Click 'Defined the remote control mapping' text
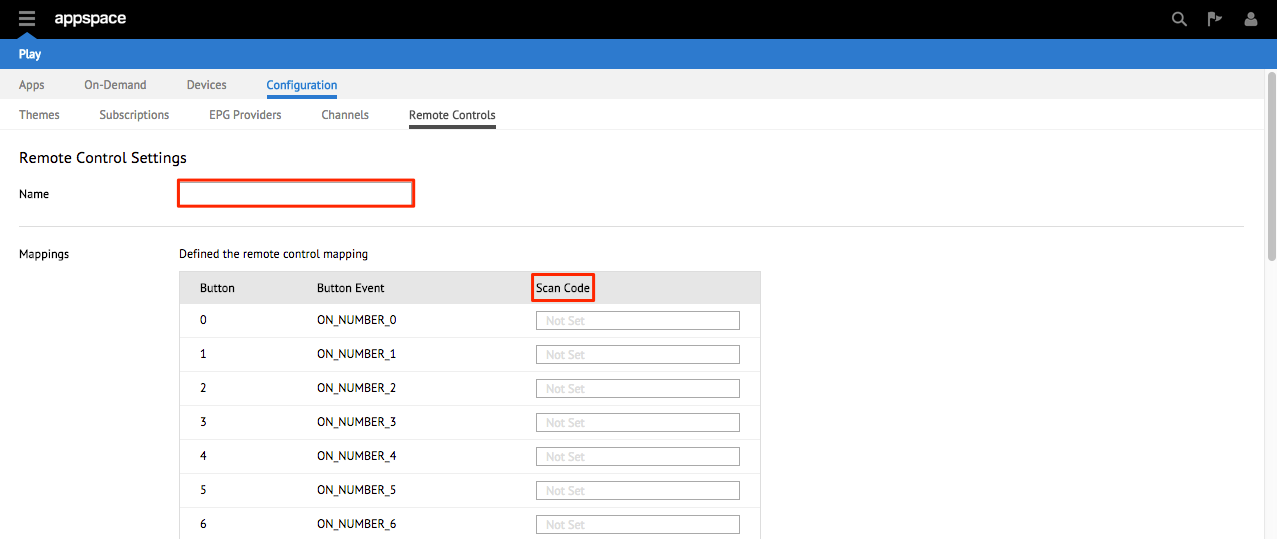This screenshot has height=539, width=1277. click(273, 254)
